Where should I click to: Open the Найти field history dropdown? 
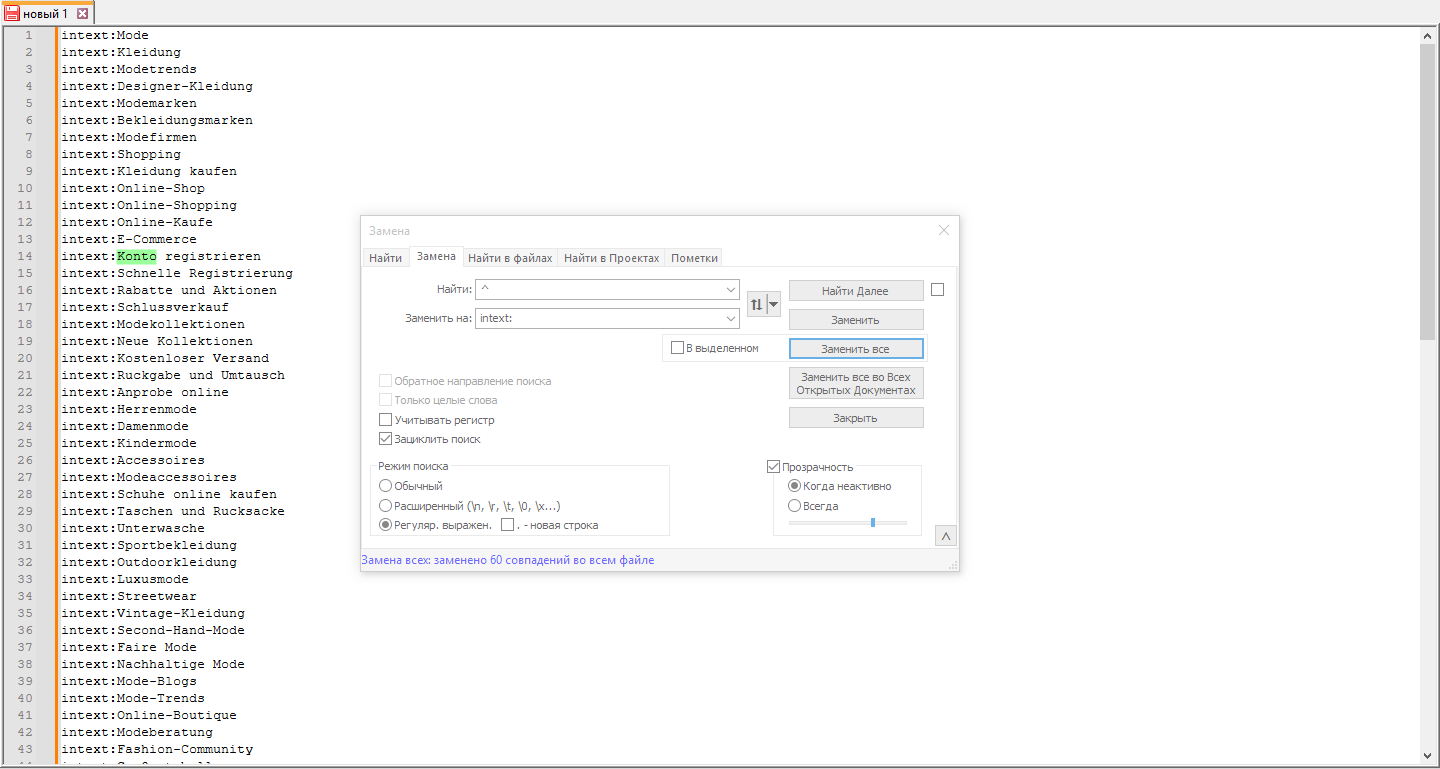click(730, 290)
